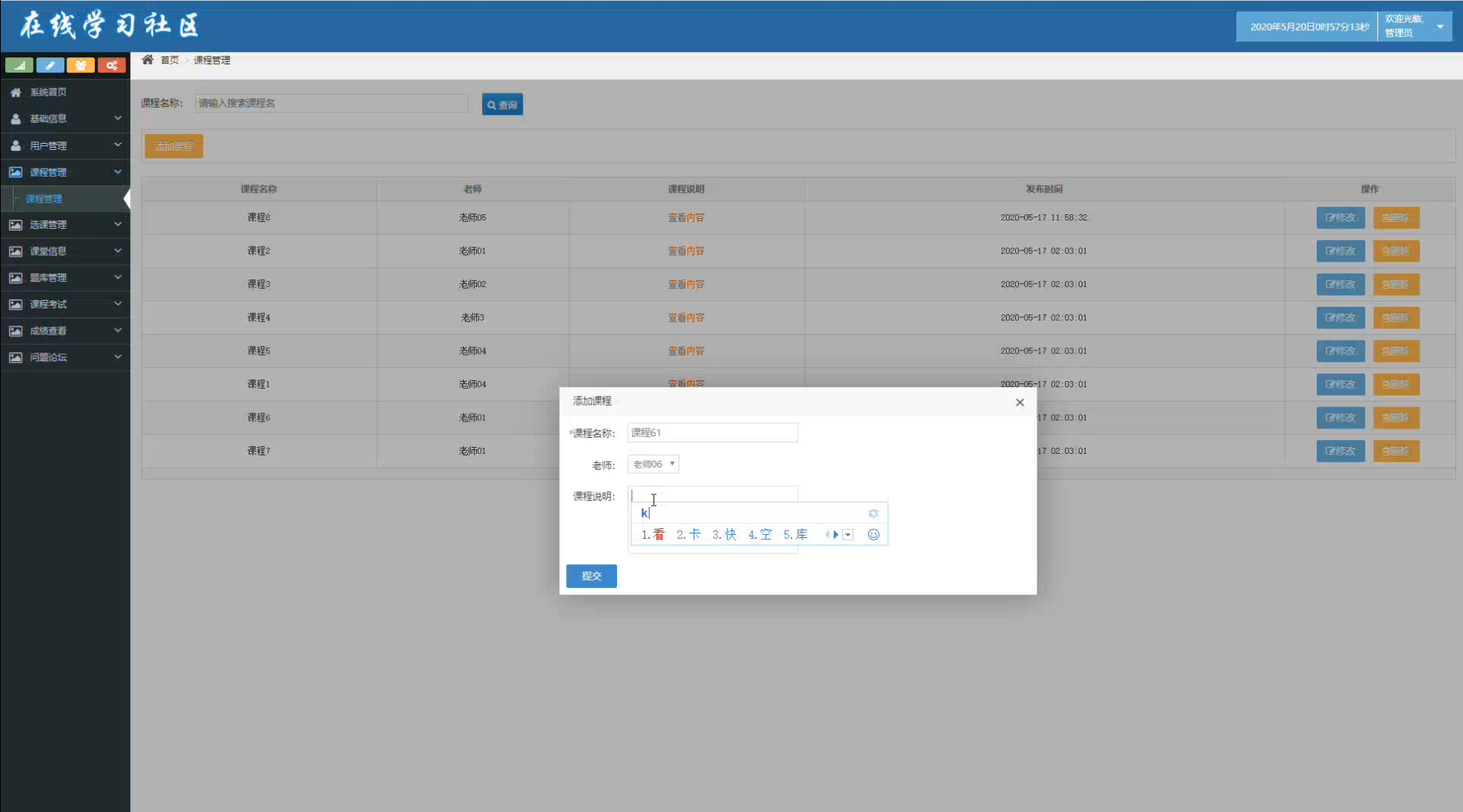
Task: Edit 课程3 with the 修改 button
Action: tap(1341, 284)
